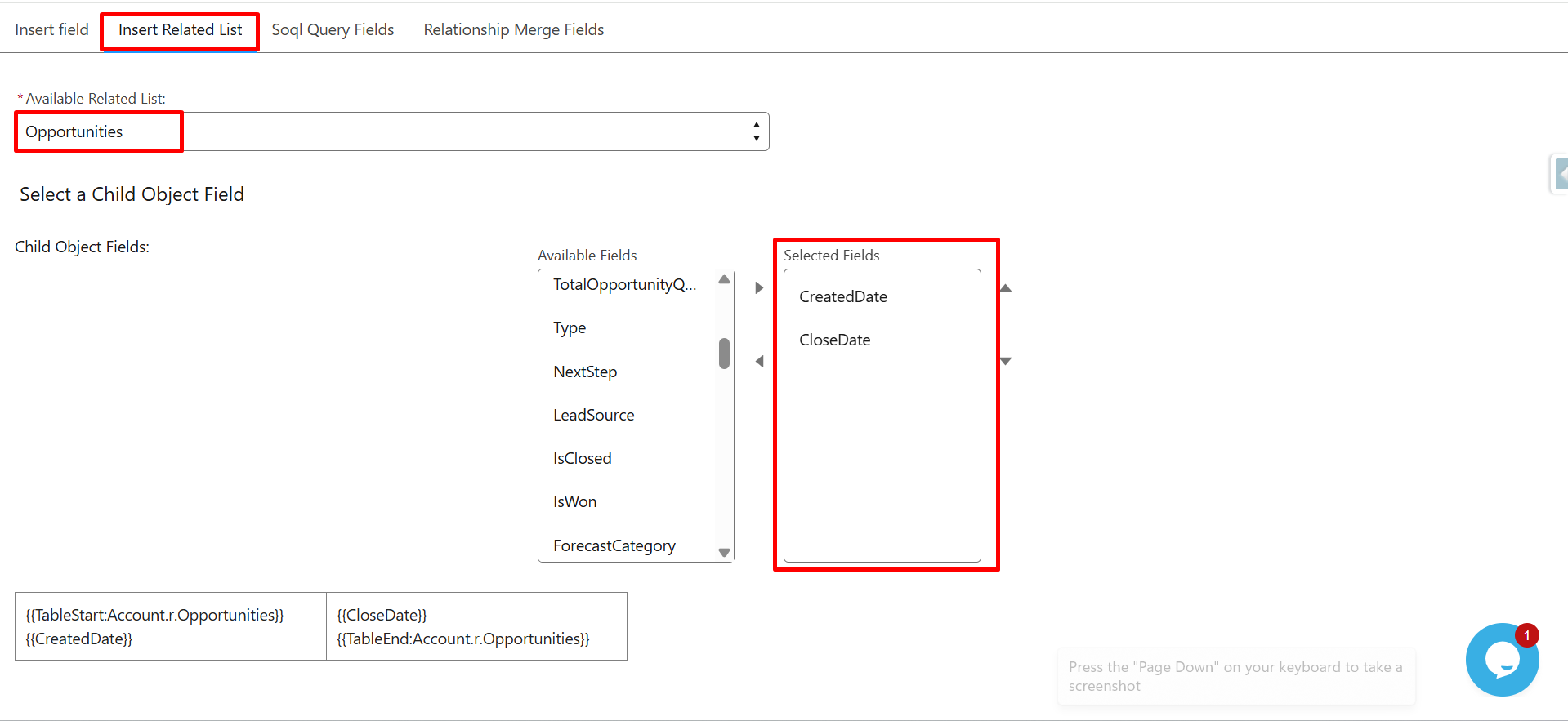1568x721 pixels.
Task: Switch to the Insert field tab
Action: click(51, 30)
